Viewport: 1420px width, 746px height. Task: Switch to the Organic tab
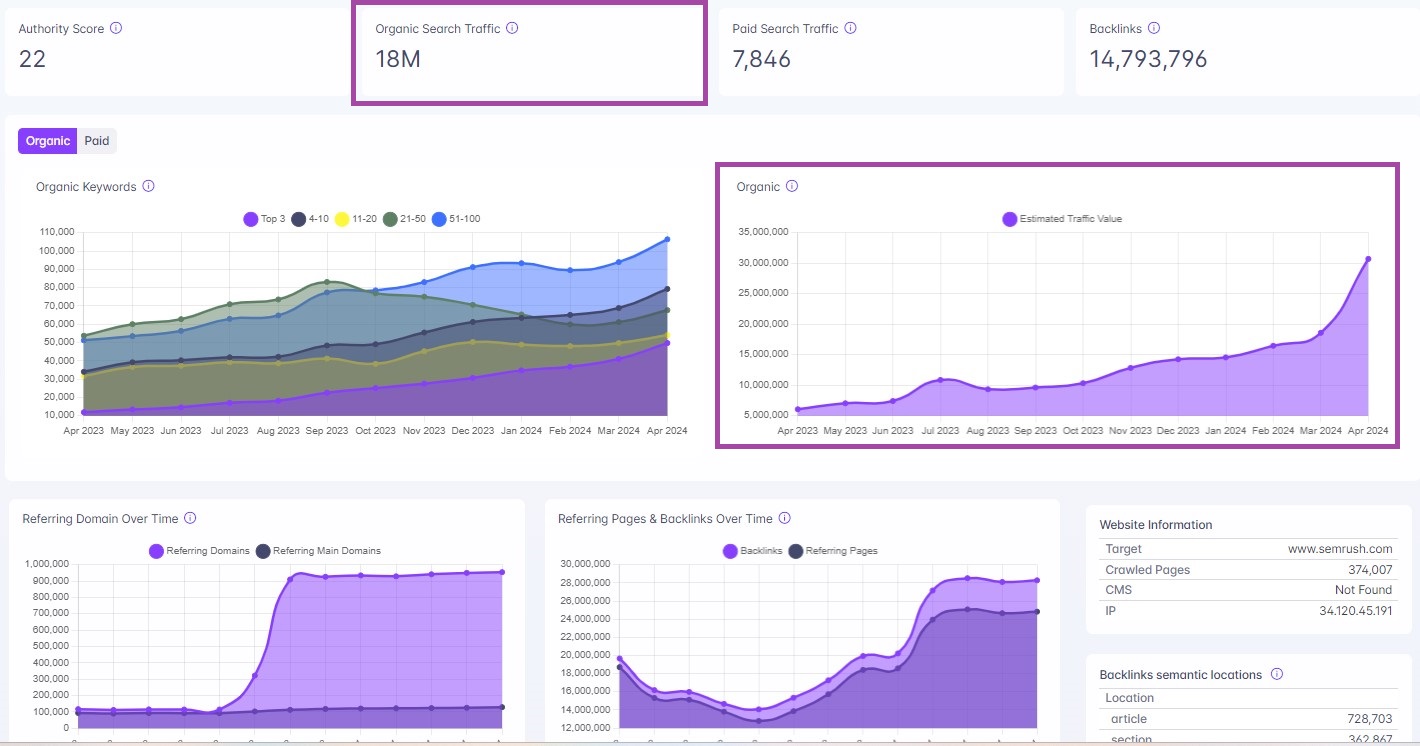[x=48, y=141]
